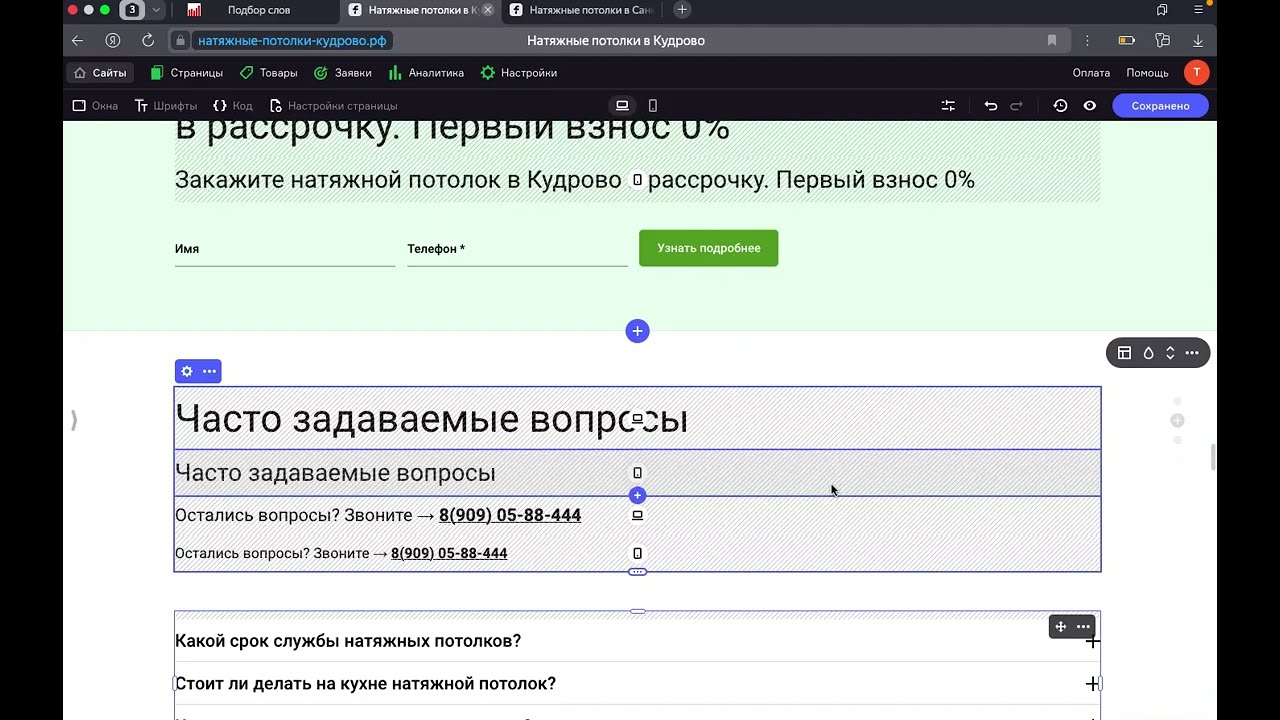Click the blue gear block settings icon
1280x720 pixels.
coord(187,371)
